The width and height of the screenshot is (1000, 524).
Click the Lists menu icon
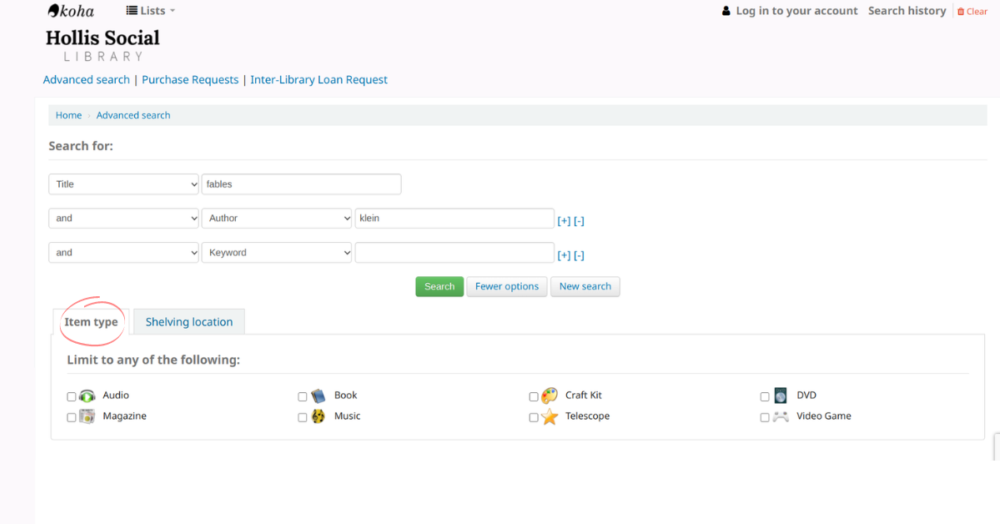click(131, 10)
